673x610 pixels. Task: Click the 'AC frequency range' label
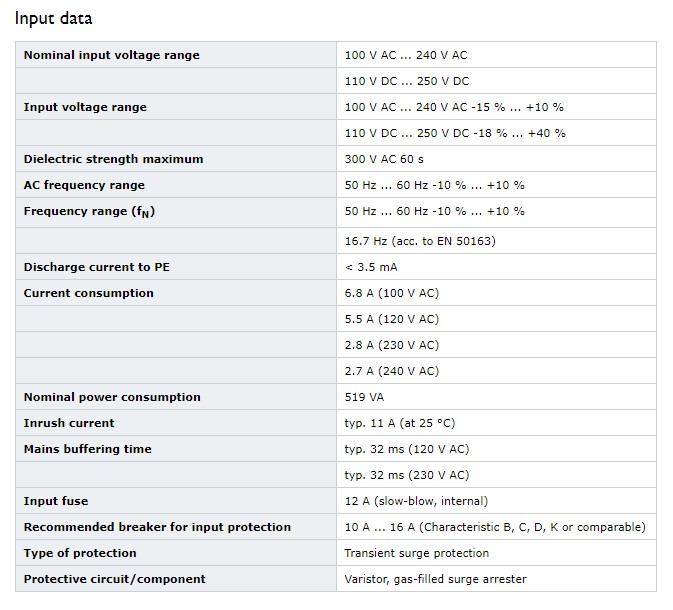tap(84, 185)
